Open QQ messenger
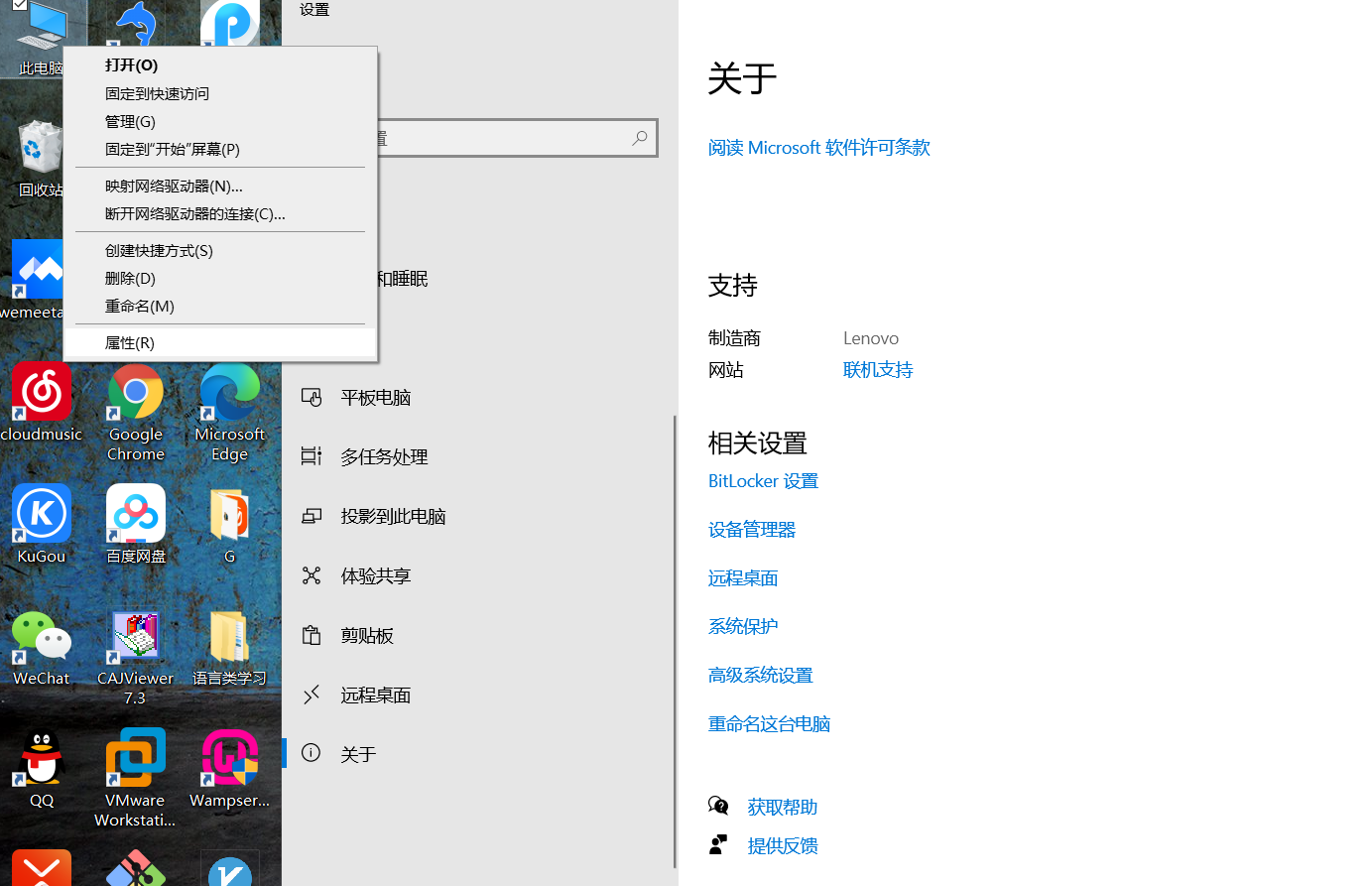1372x886 pixels. (x=41, y=757)
